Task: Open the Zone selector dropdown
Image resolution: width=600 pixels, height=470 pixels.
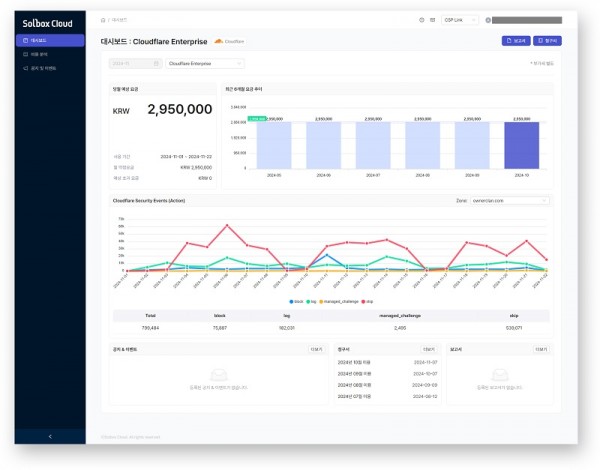Action: [x=509, y=201]
